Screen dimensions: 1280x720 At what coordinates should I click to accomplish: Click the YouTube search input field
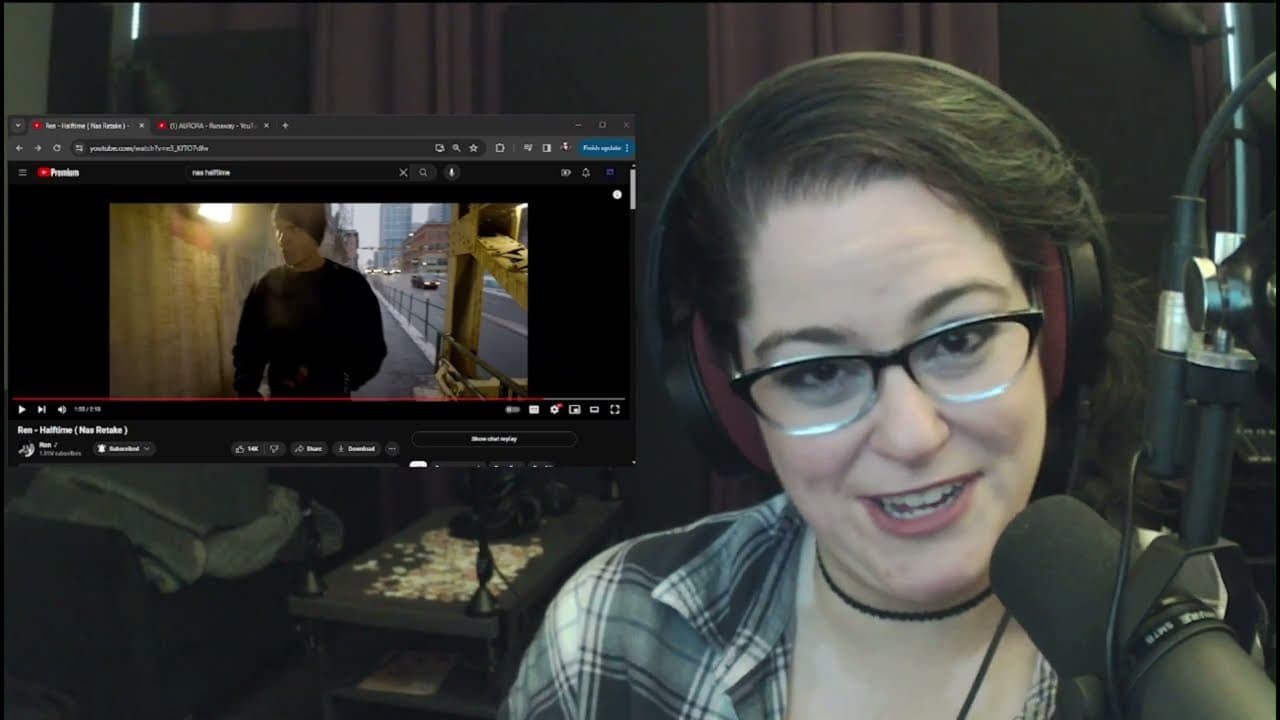tap(290, 172)
